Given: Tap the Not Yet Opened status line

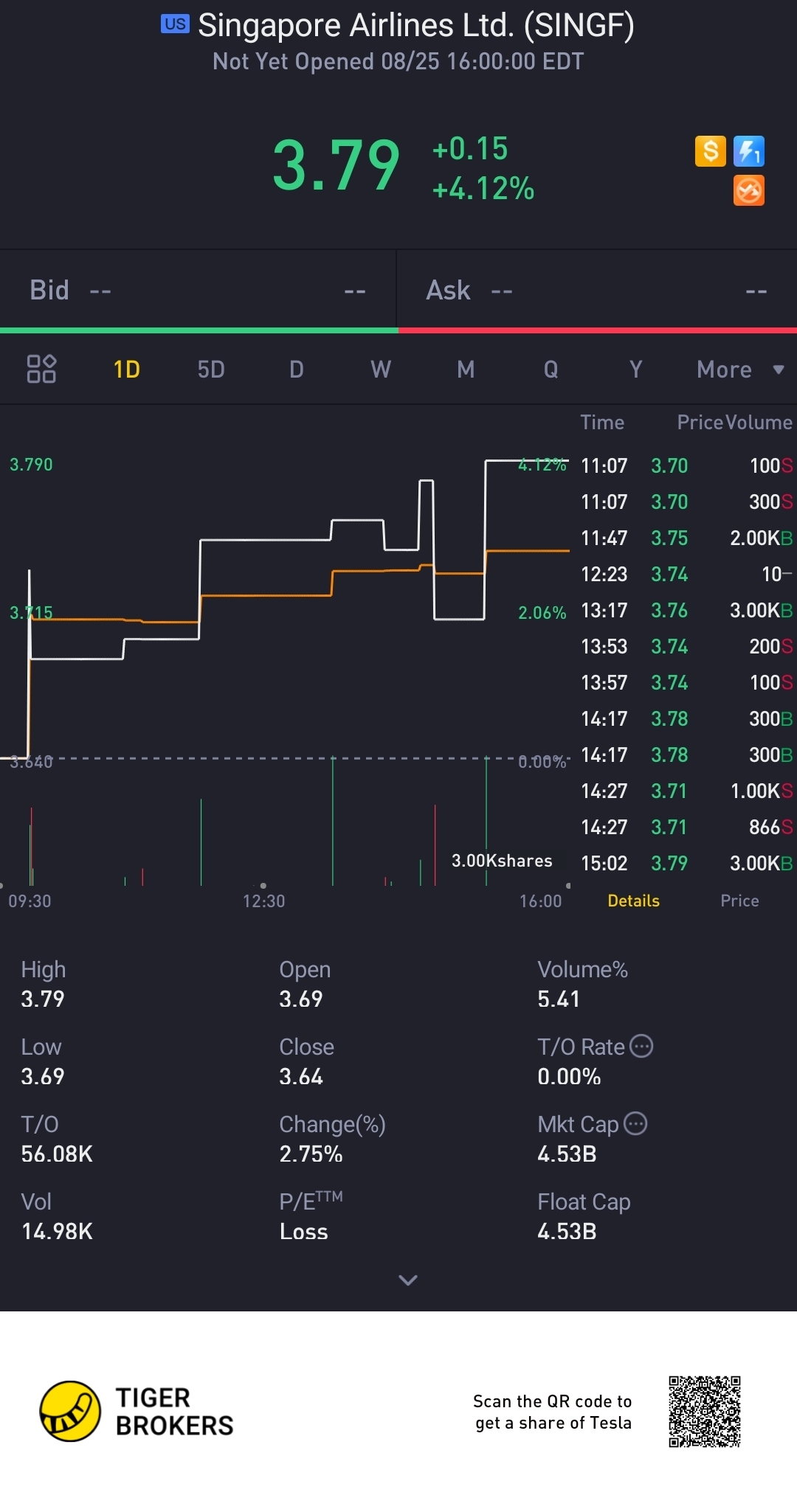Looking at the screenshot, I should point(398,61).
